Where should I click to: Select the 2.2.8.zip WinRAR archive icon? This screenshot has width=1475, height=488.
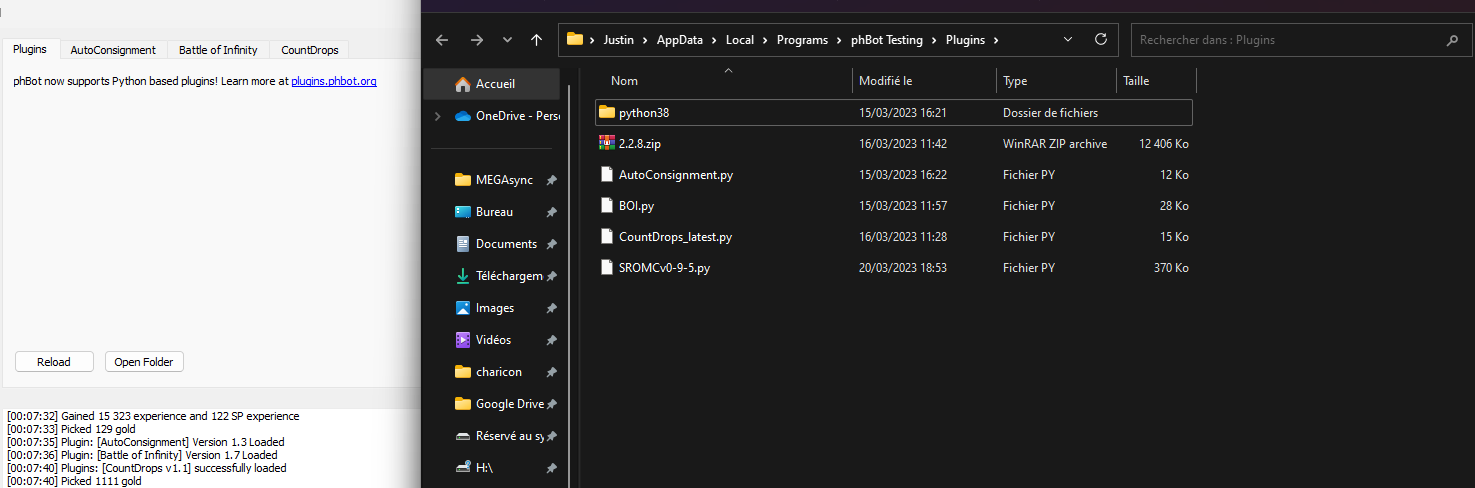607,144
